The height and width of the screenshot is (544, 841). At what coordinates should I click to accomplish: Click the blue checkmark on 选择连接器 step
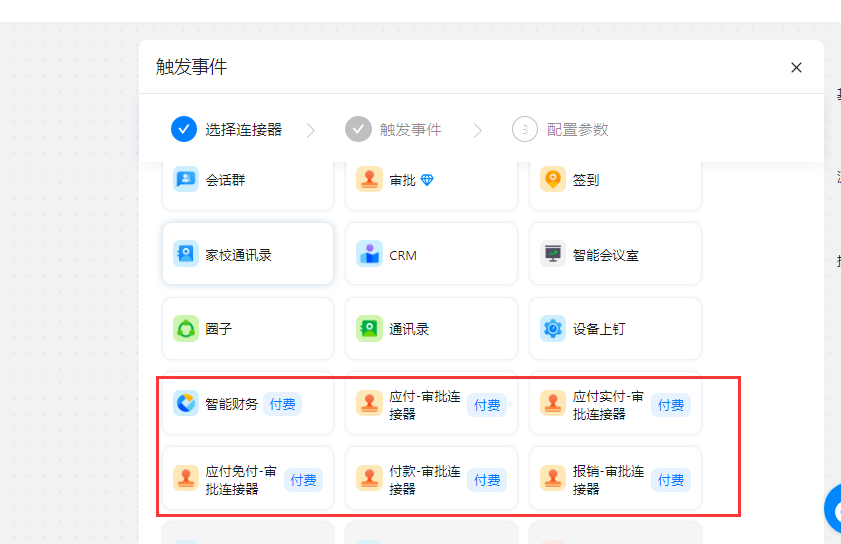point(184,129)
